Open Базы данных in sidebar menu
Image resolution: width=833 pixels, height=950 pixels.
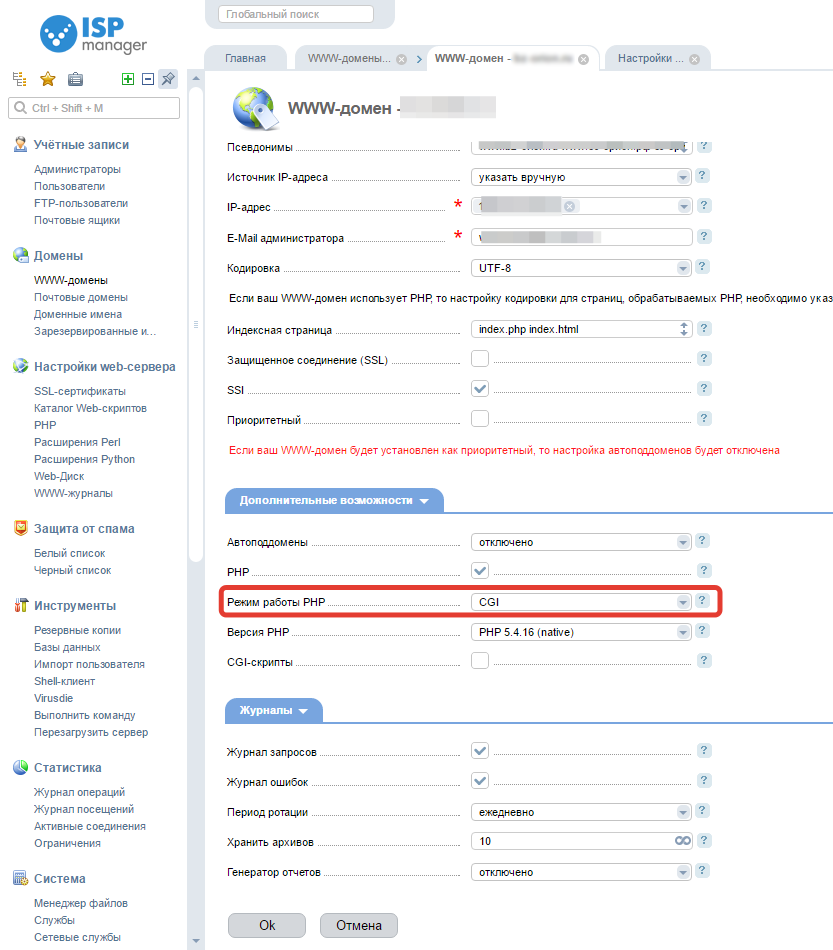click(67, 647)
